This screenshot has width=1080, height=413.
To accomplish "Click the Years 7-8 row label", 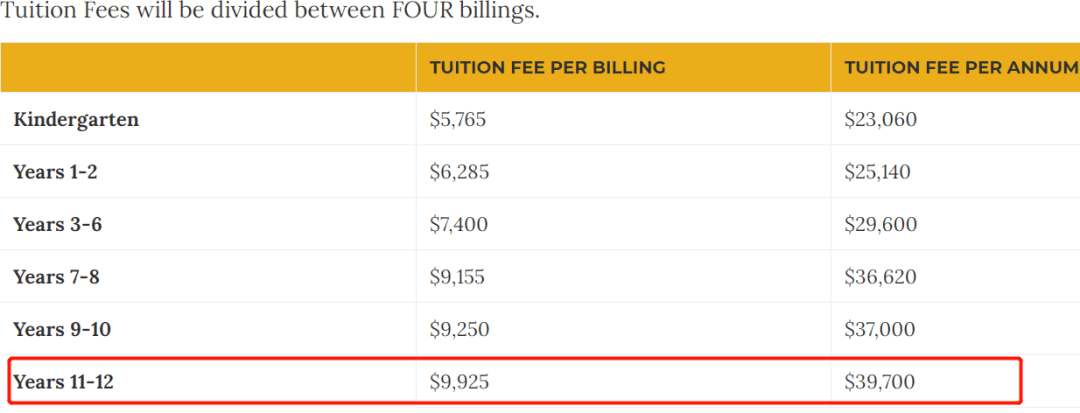I will (x=56, y=277).
